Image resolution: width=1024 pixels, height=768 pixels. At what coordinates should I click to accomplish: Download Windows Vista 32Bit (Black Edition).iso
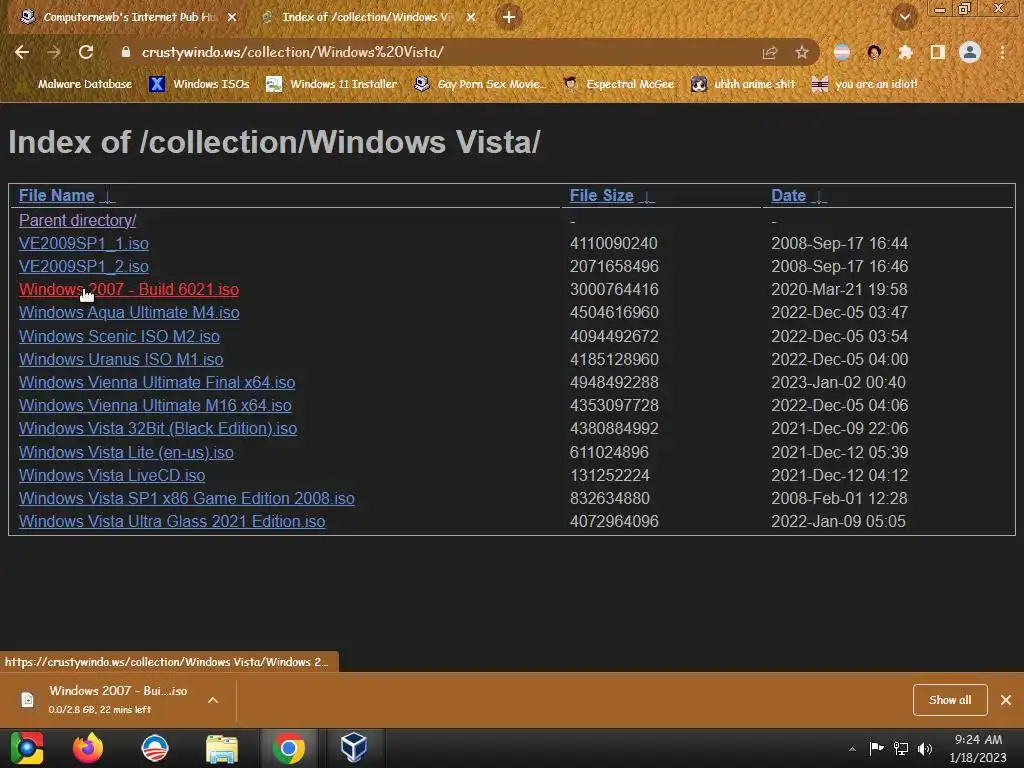(x=157, y=428)
